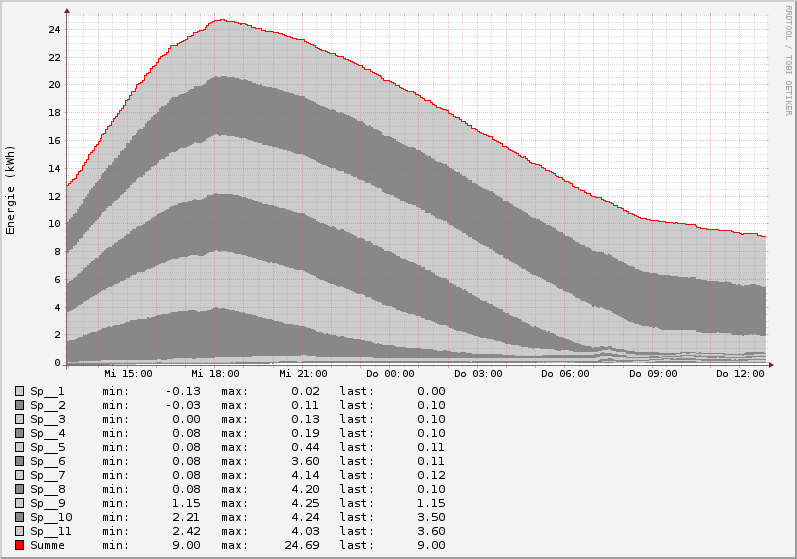The image size is (797, 559).
Task: Click the Sp__4 legend color square
Action: coord(19,433)
